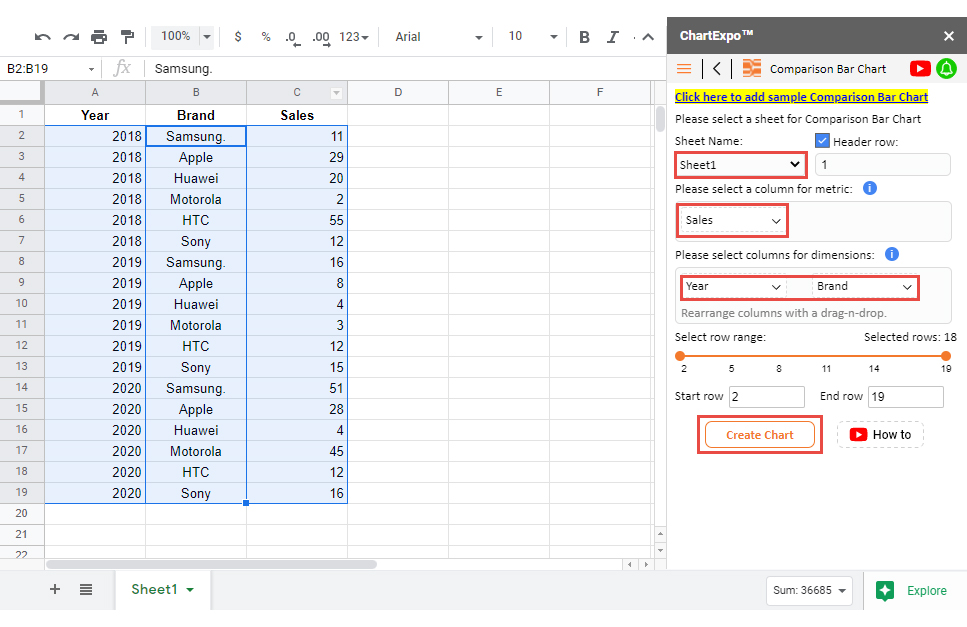The image size is (967, 627).
Task: Click the row range slider left handle
Action: 680,356
